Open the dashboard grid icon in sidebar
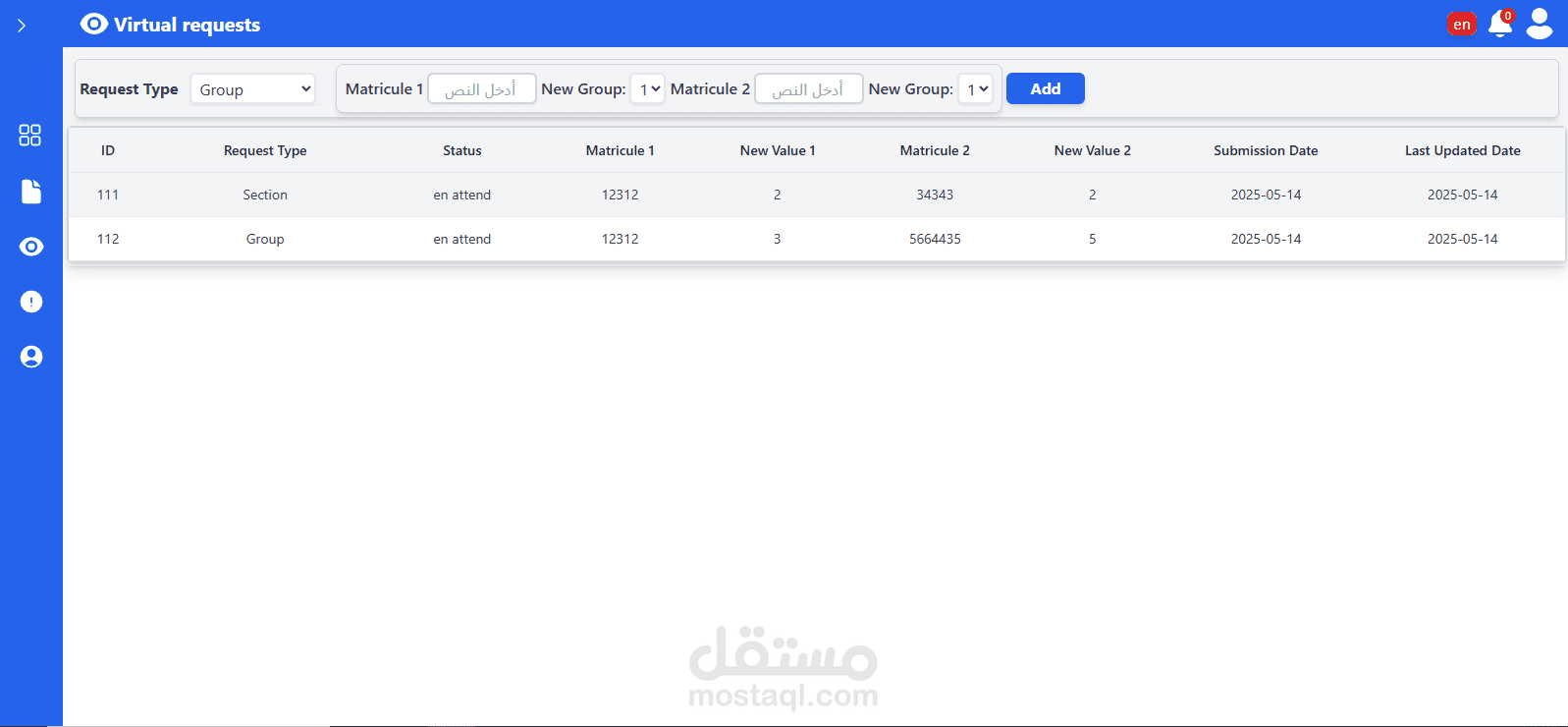The width and height of the screenshot is (1568, 727). click(x=30, y=136)
